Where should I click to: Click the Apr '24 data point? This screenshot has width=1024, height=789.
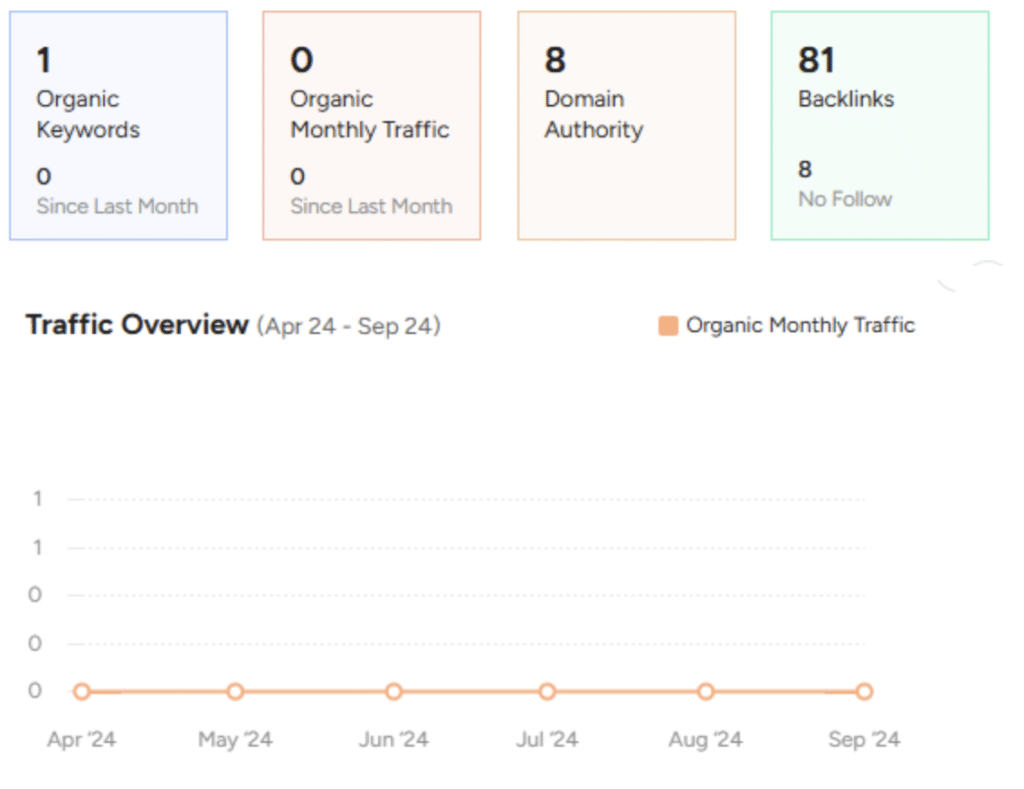click(x=82, y=691)
